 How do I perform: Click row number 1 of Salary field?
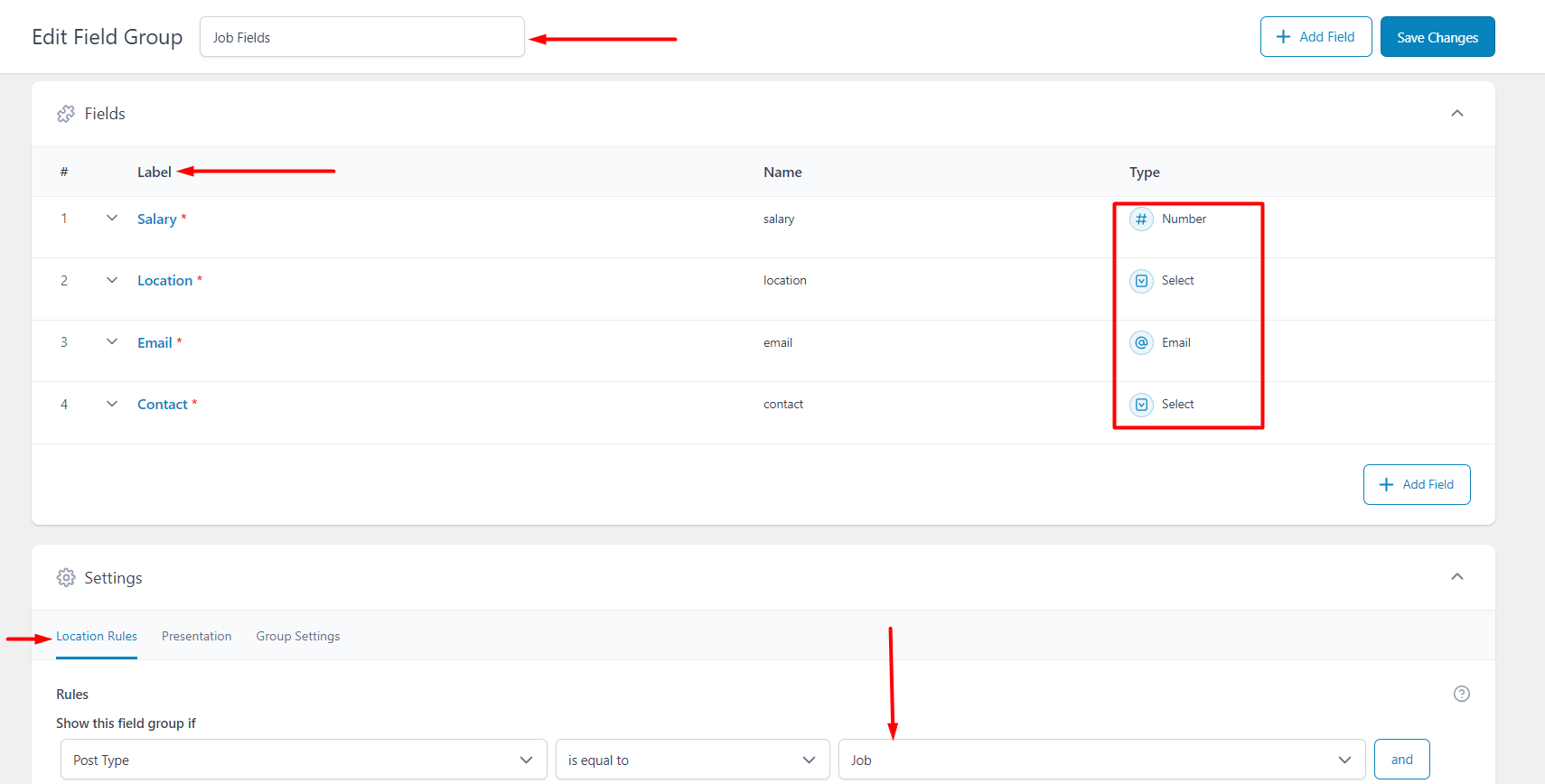(64, 219)
